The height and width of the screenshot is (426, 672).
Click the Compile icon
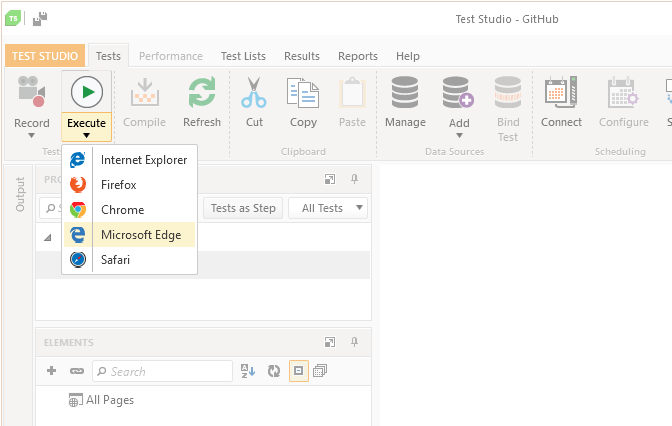click(144, 92)
